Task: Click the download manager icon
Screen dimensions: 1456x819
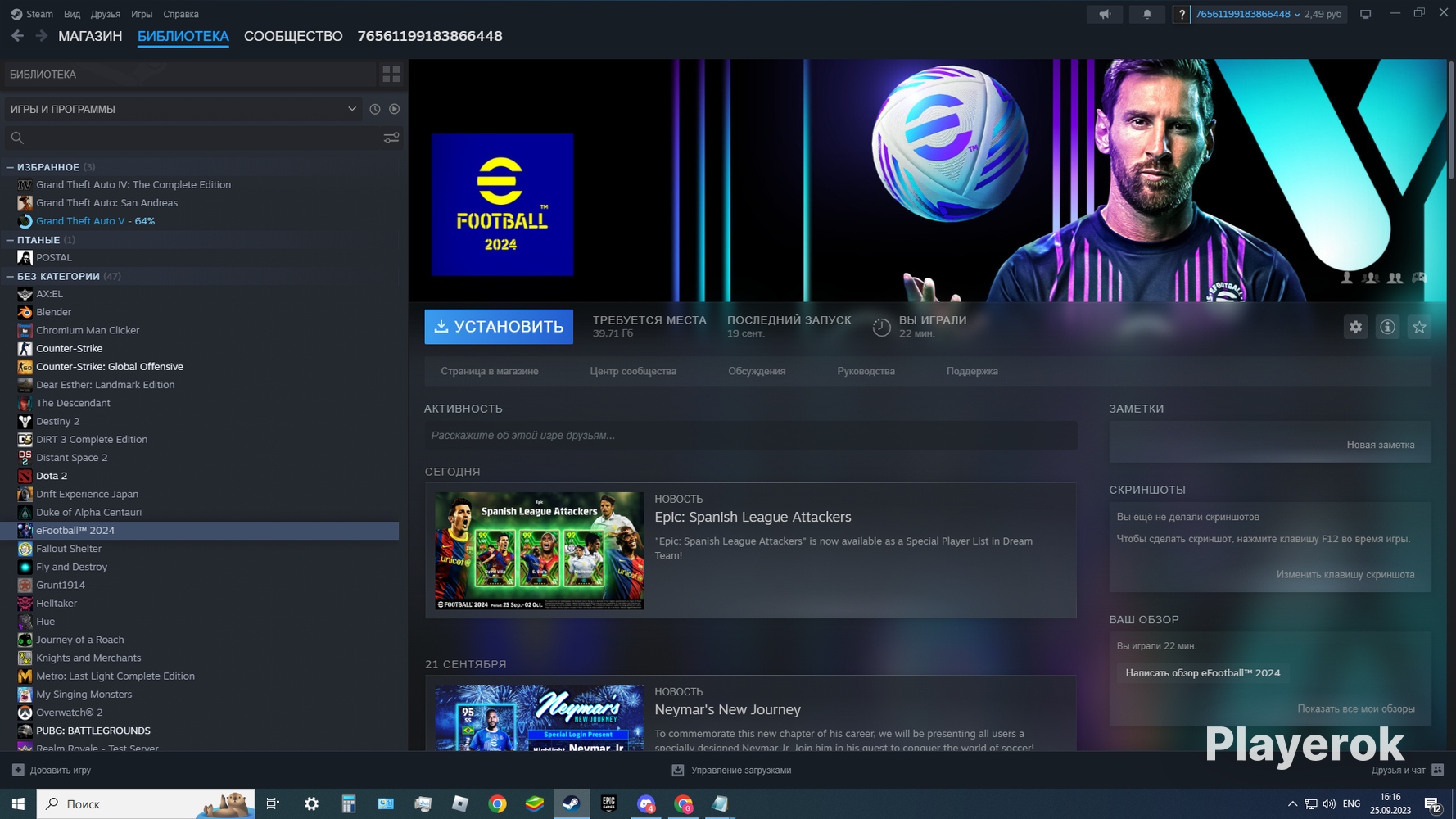Action: tap(678, 770)
